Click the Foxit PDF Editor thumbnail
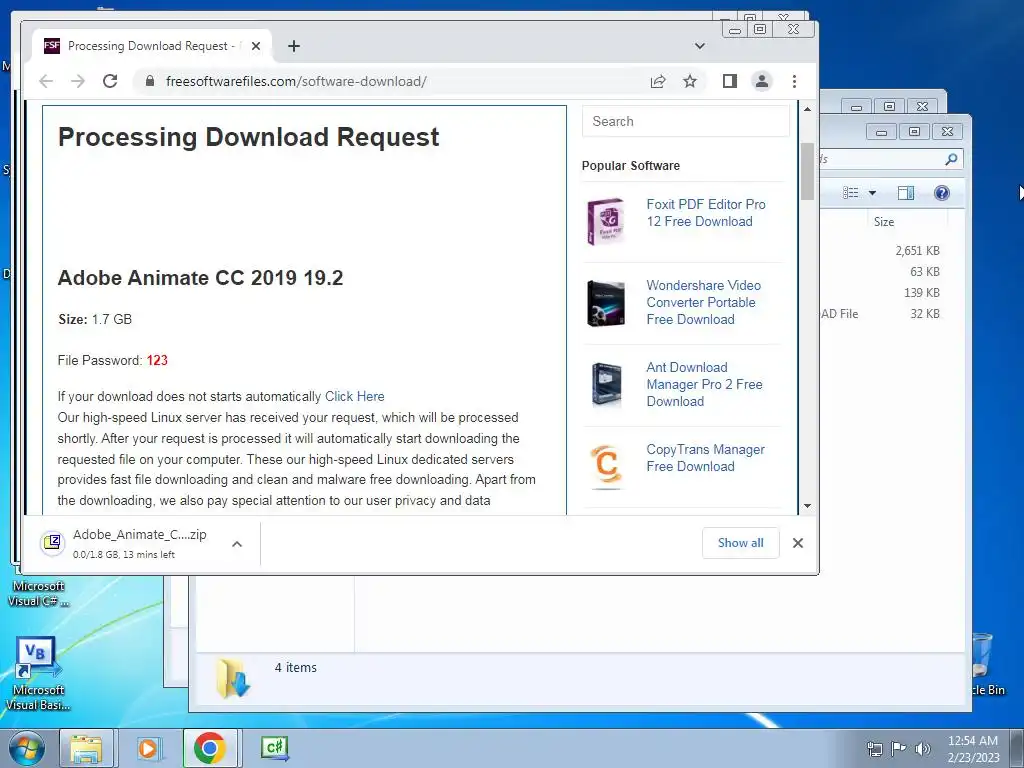Image resolution: width=1024 pixels, height=768 pixels. tap(605, 222)
